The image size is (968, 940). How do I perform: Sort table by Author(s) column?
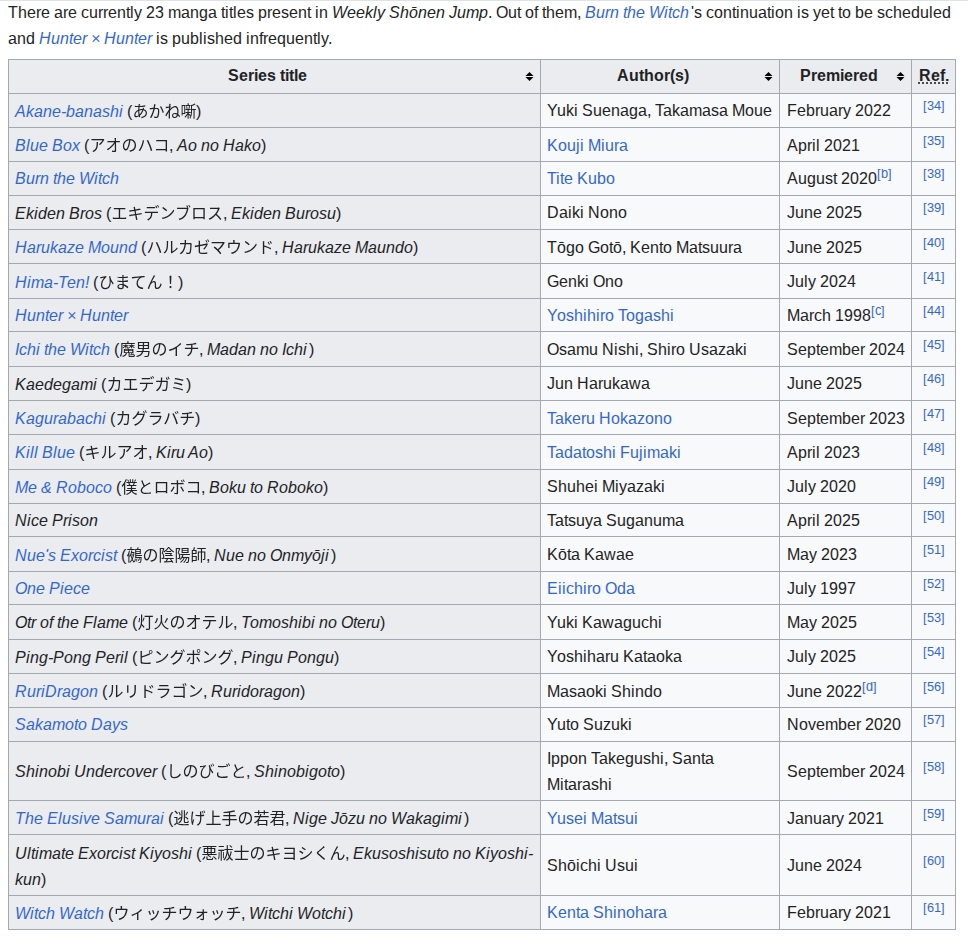659,77
